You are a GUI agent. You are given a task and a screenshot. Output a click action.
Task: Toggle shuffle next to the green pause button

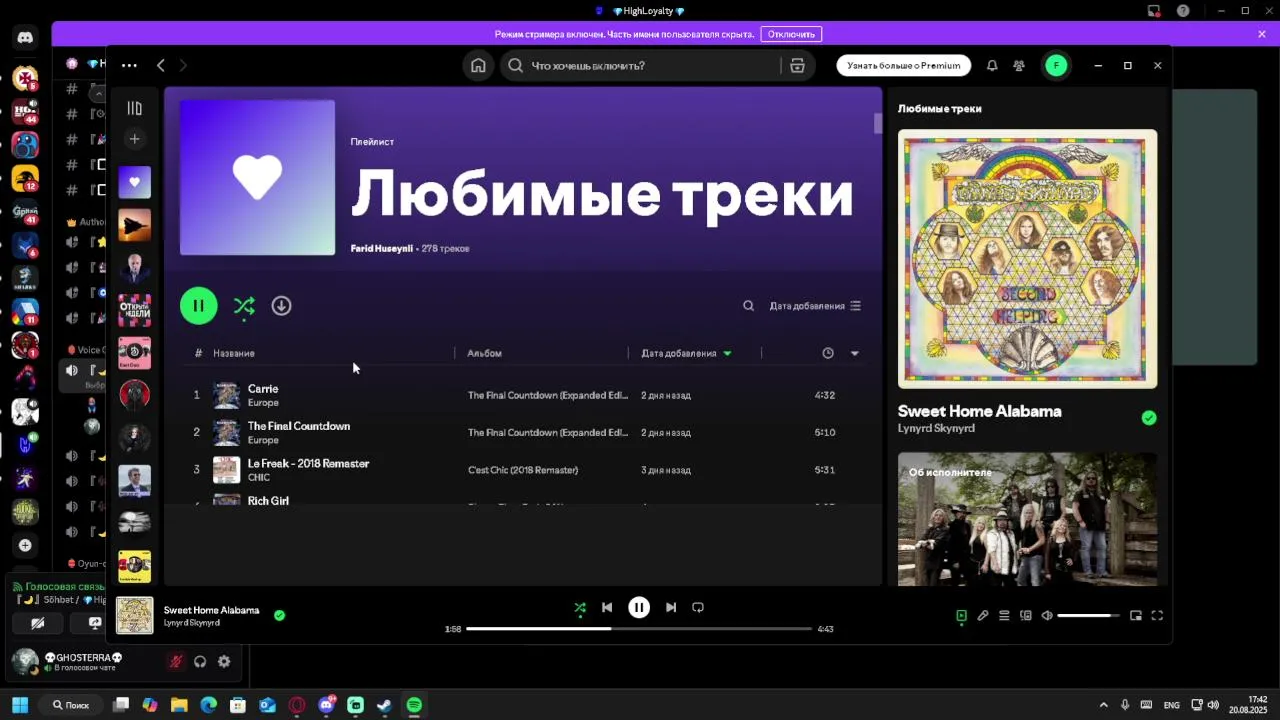[244, 306]
